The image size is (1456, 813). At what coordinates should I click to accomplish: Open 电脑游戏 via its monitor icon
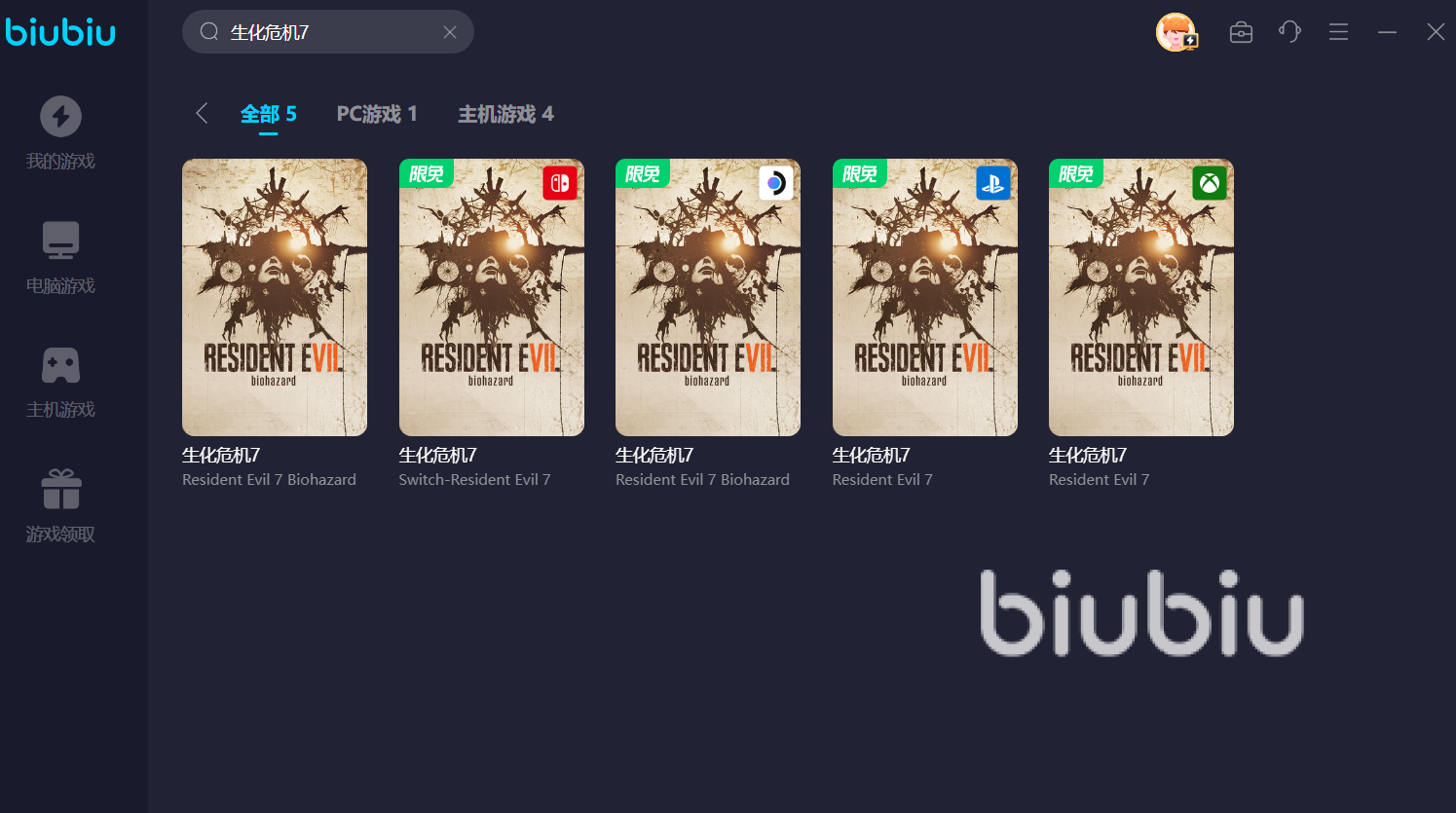click(x=60, y=240)
